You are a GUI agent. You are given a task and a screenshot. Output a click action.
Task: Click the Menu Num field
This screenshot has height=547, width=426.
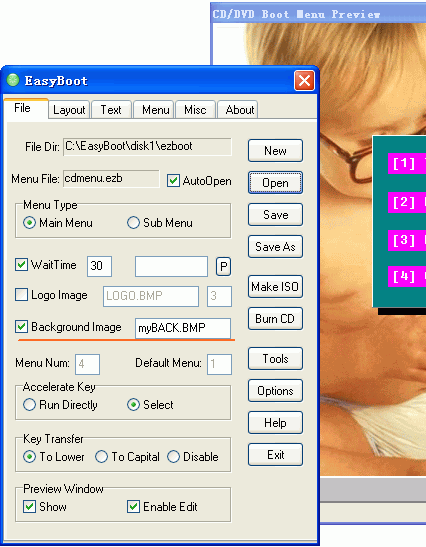[x=88, y=365]
